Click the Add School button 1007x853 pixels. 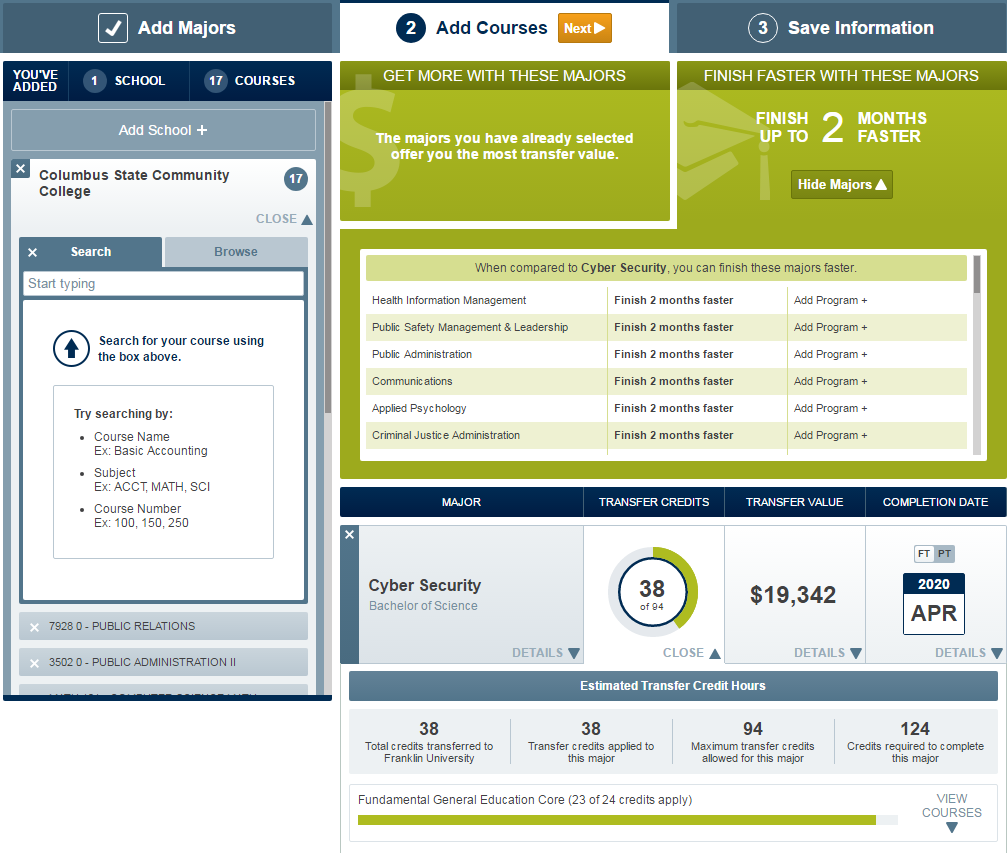click(x=163, y=130)
